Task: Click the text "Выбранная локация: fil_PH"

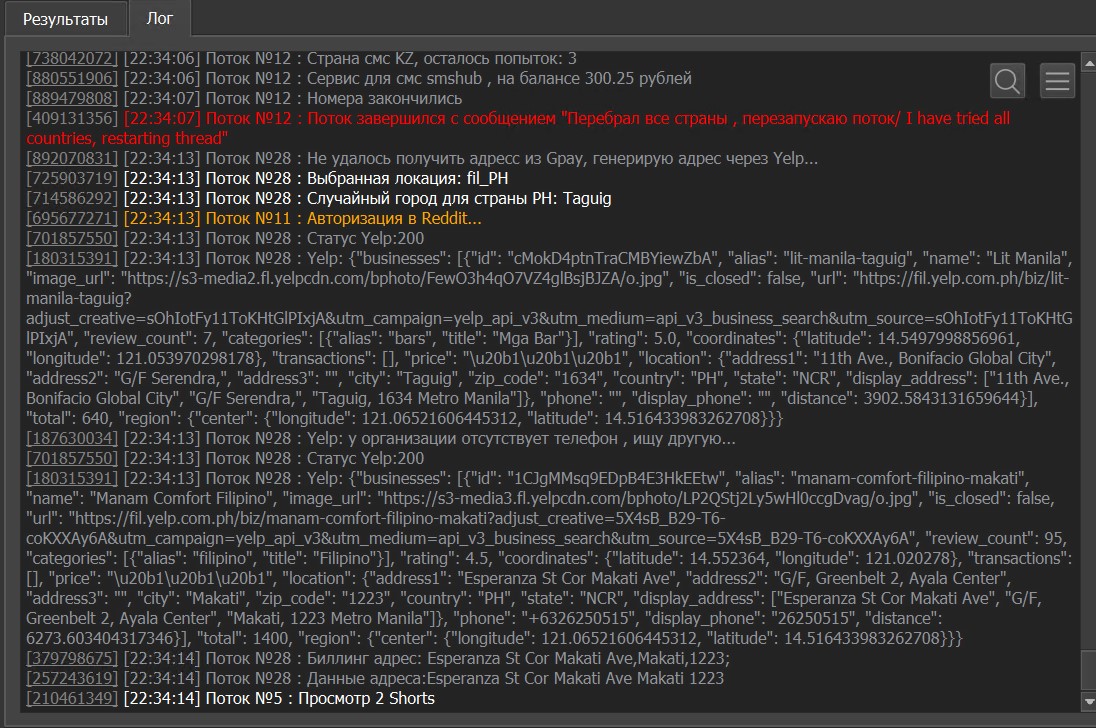Action: 408,178
